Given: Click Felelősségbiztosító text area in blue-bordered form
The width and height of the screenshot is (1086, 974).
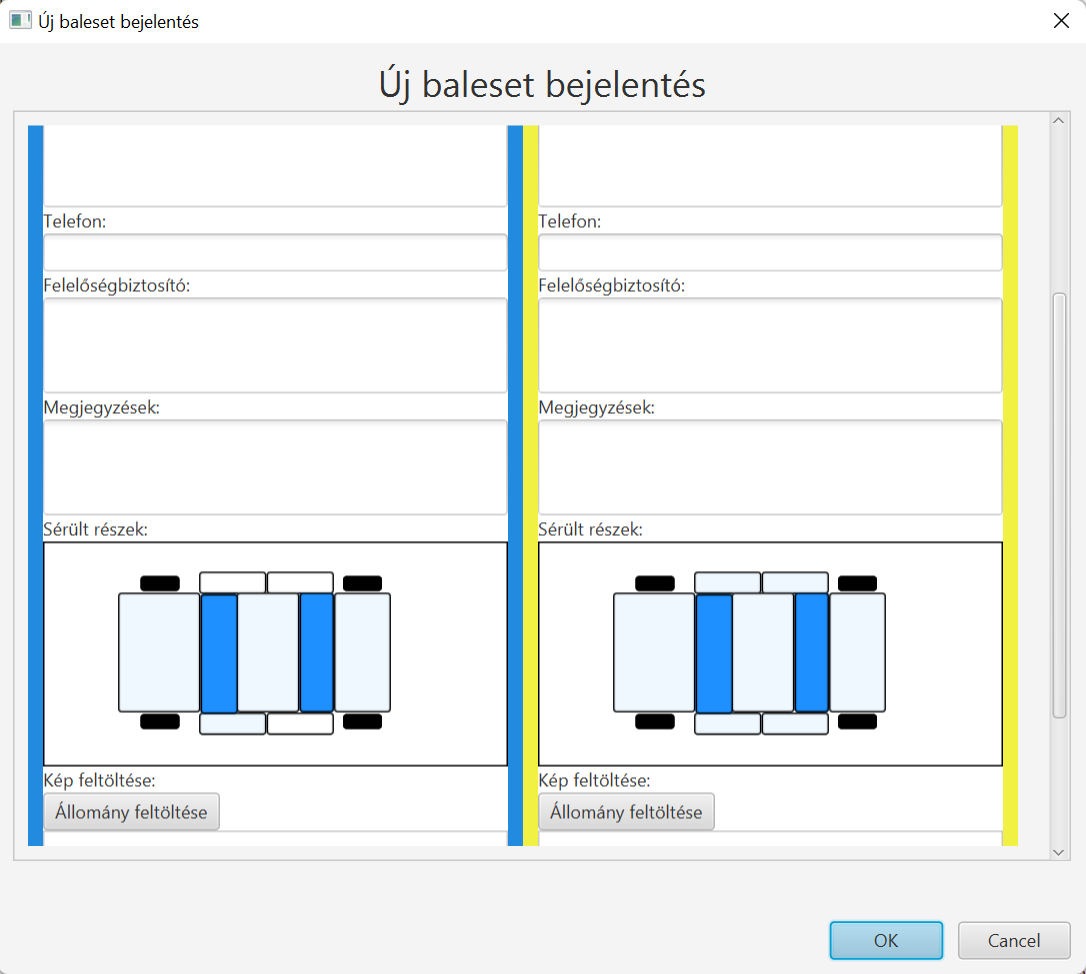Looking at the screenshot, I should point(276,346).
